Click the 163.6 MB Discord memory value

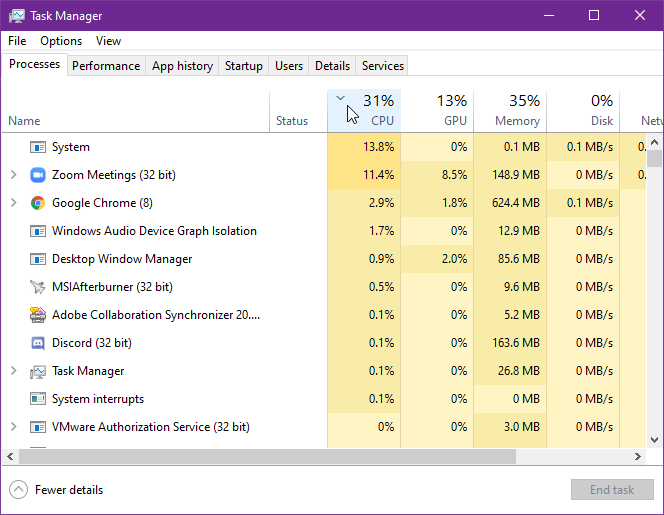(516, 343)
